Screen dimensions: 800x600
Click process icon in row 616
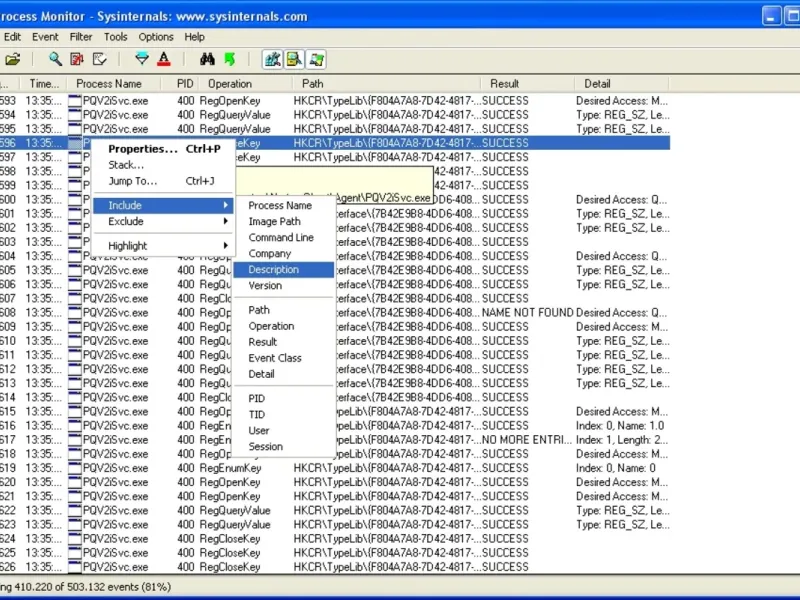(x=75, y=426)
